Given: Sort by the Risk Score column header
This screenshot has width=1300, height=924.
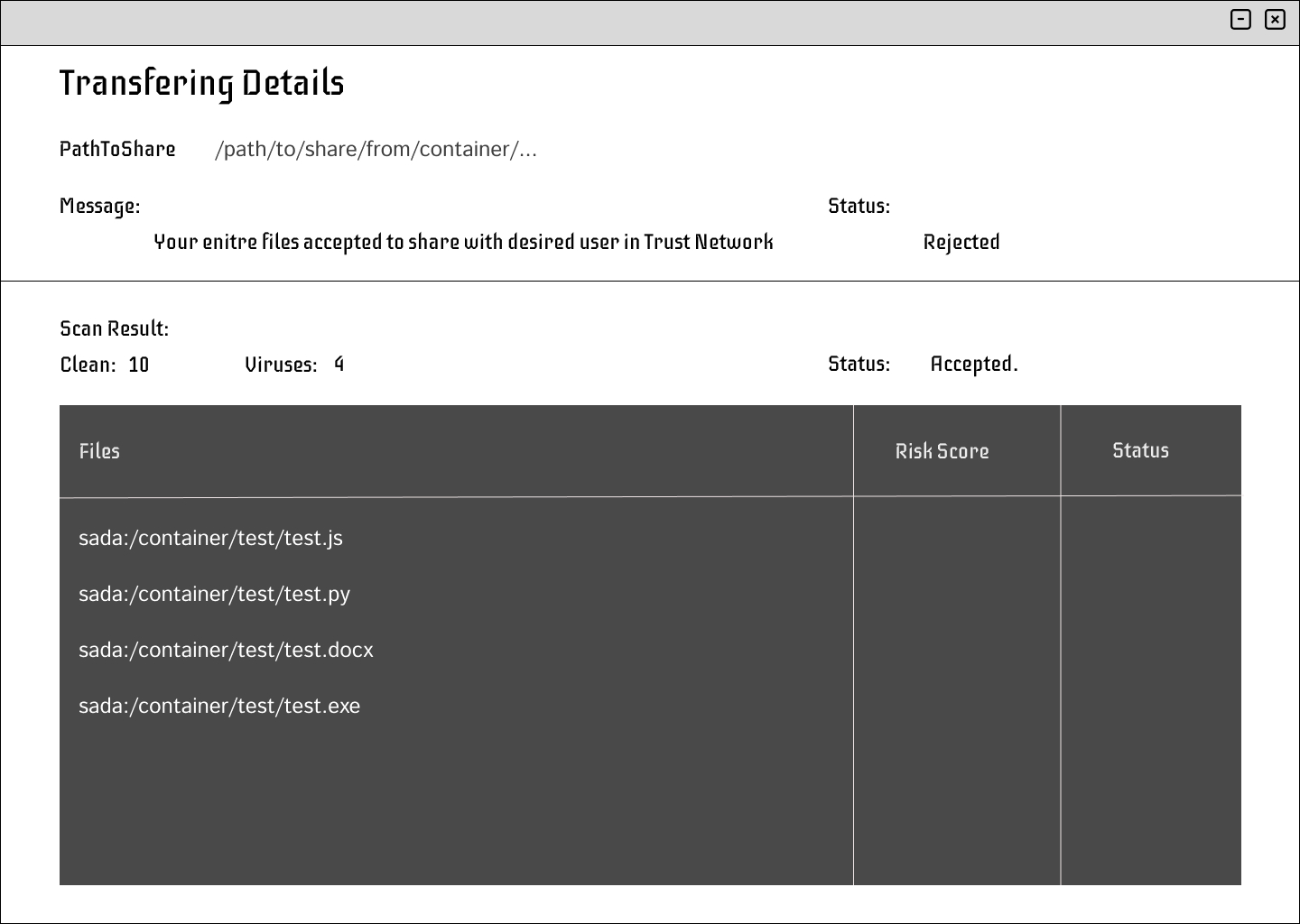Looking at the screenshot, I should pyautogui.click(x=942, y=451).
